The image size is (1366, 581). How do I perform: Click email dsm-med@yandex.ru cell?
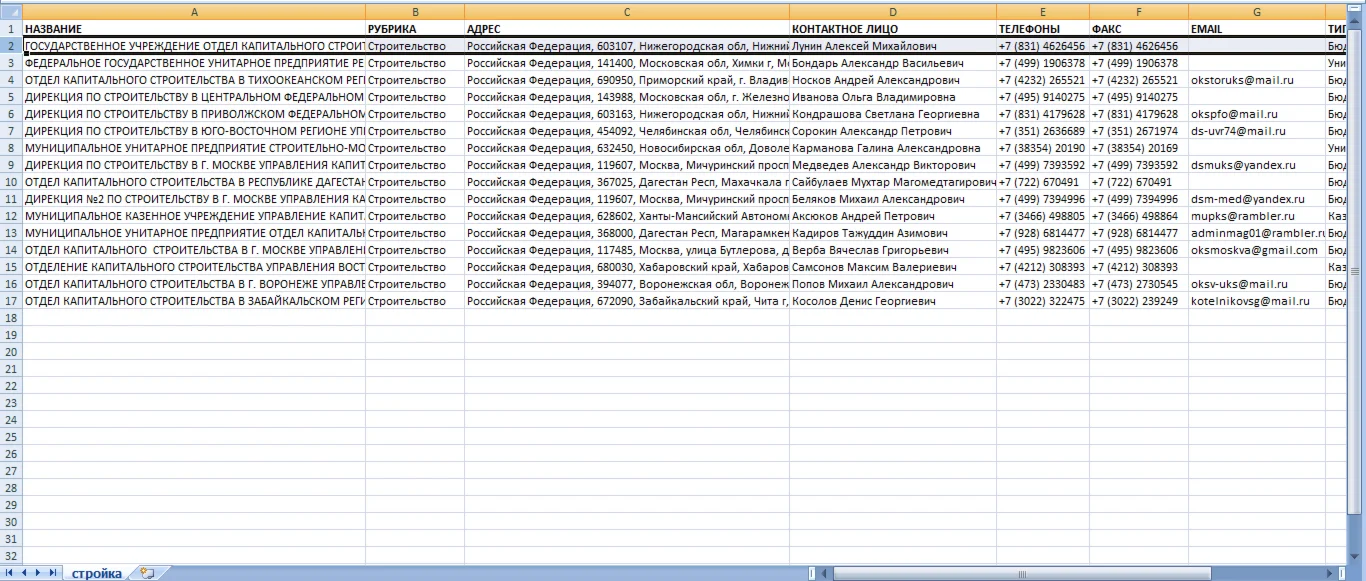(x=1257, y=199)
